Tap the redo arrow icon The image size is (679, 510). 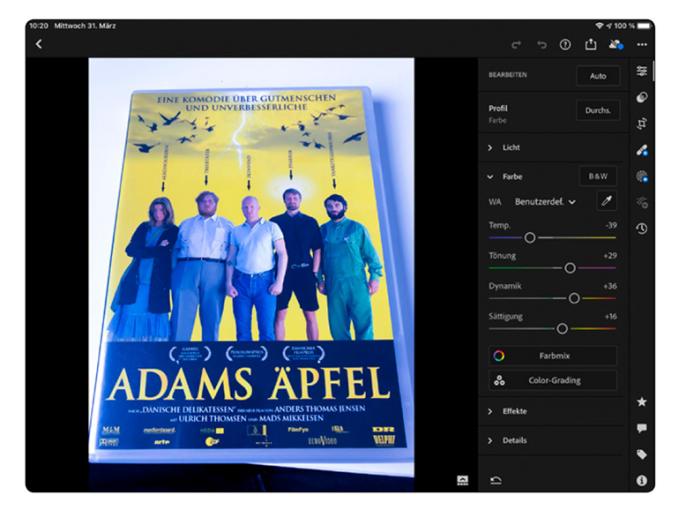[516, 45]
